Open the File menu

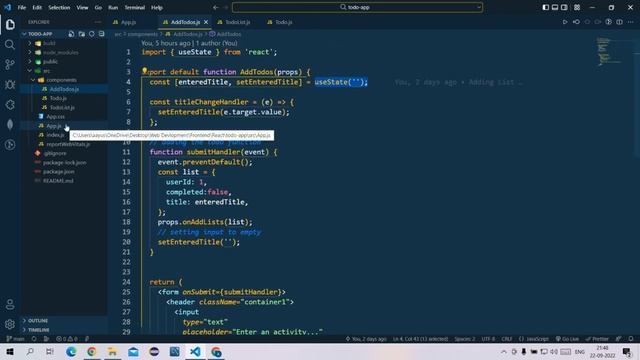coord(22,7)
